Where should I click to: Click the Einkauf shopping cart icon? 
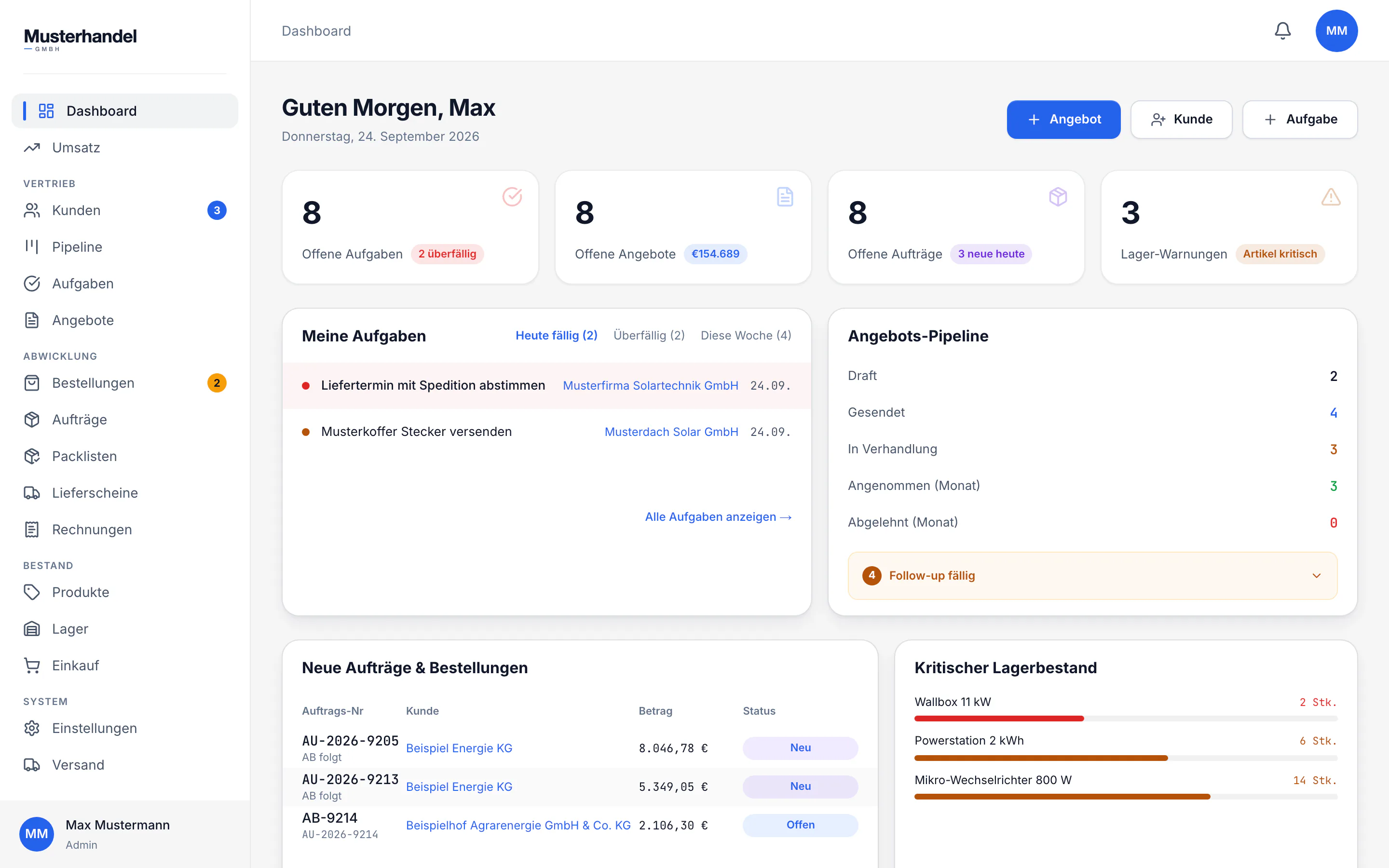tap(32, 665)
